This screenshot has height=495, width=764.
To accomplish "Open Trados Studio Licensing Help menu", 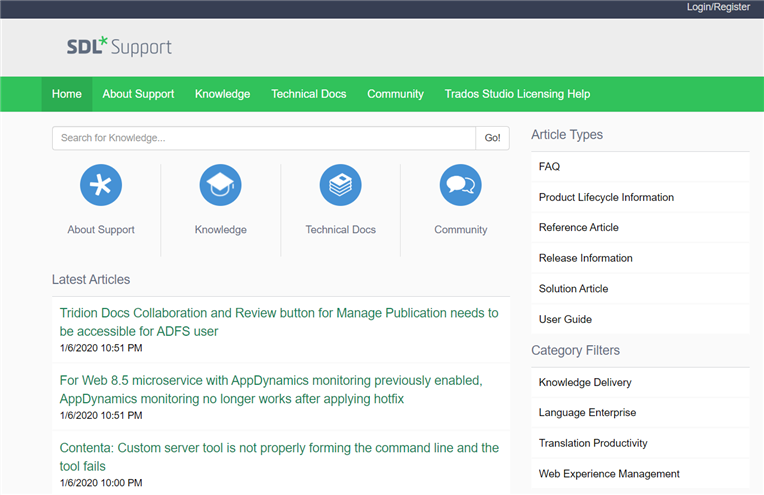I will coord(517,94).
